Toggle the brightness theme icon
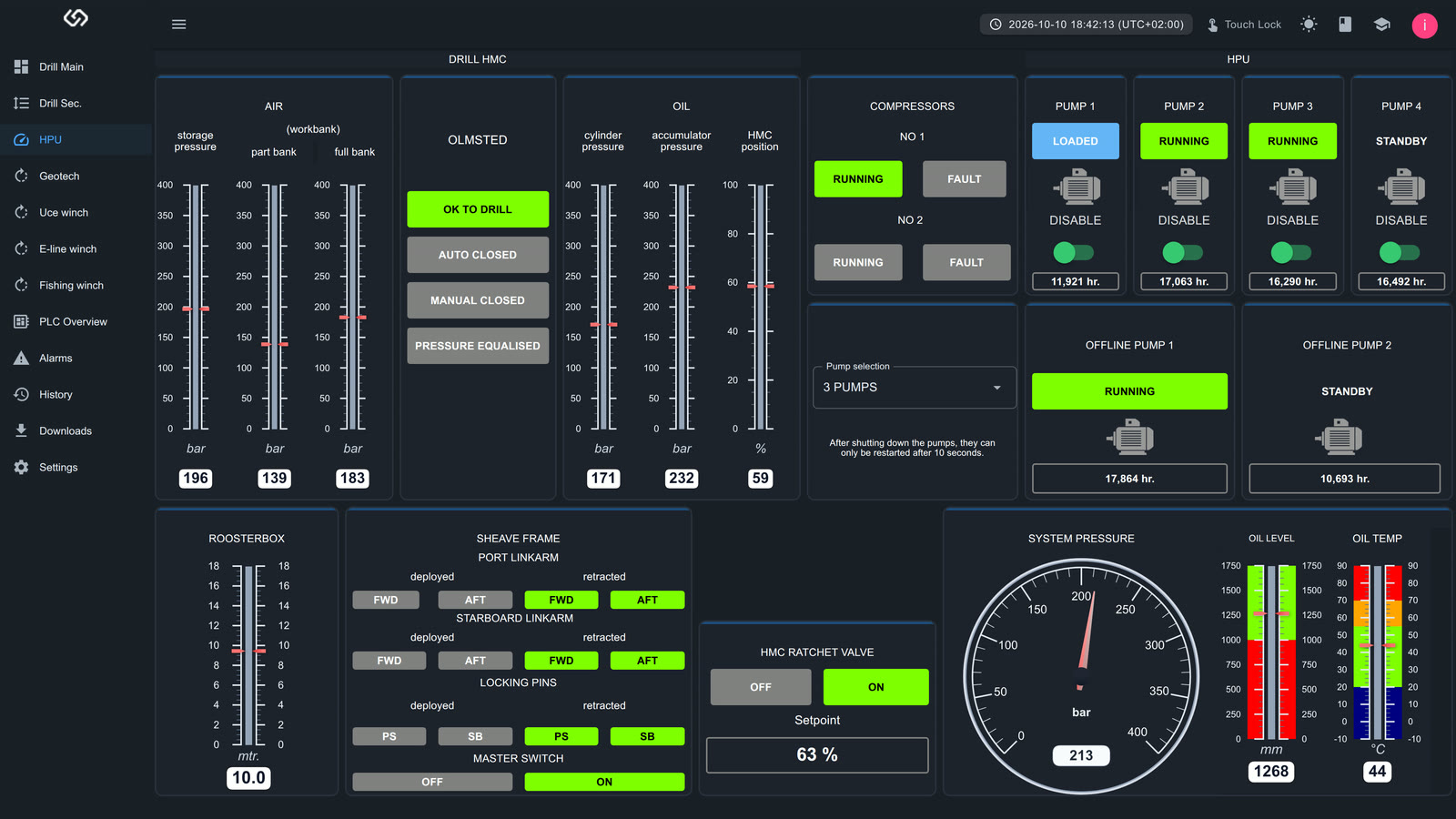 point(1309,25)
